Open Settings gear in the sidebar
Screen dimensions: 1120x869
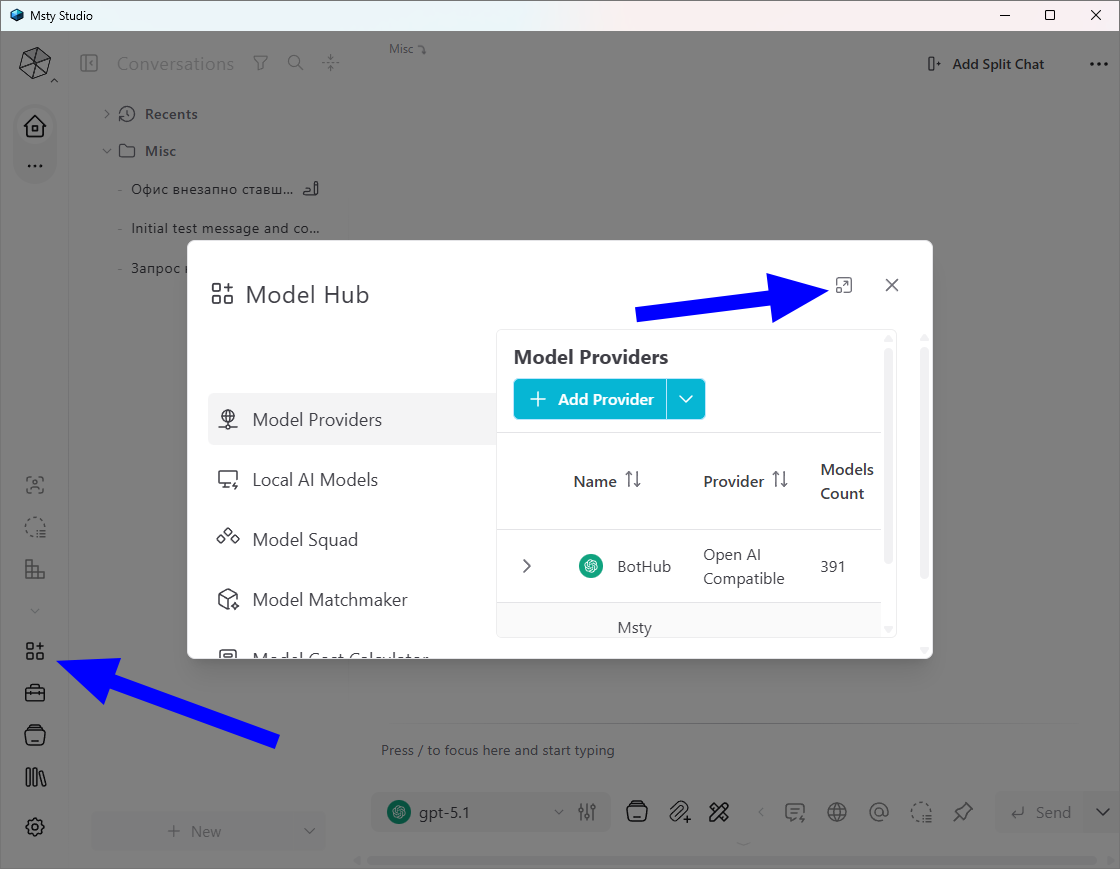coord(35,827)
